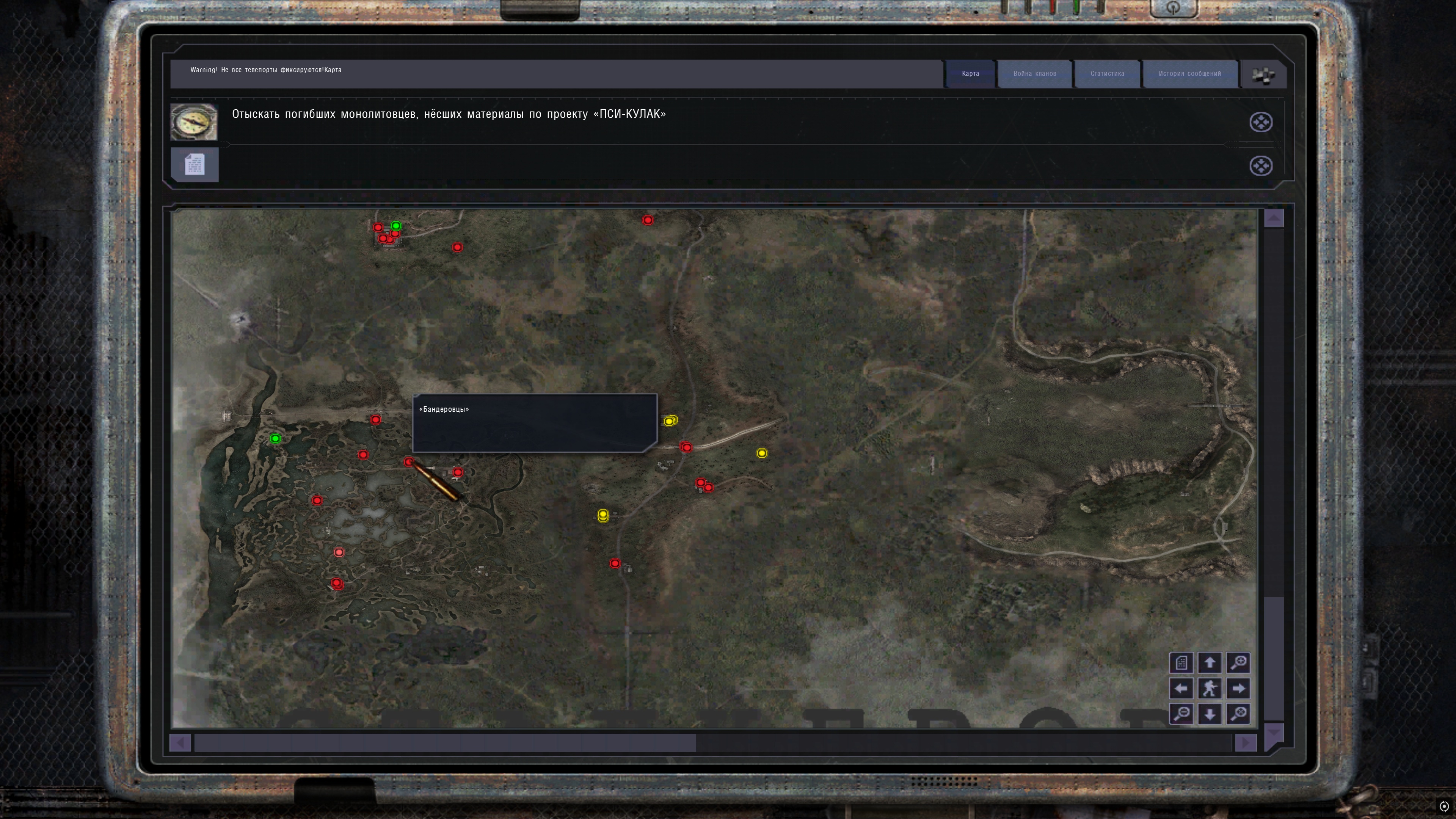Click the horizontal map scrollbar thumb
Viewport: 1456px width, 819px height.
[445, 743]
